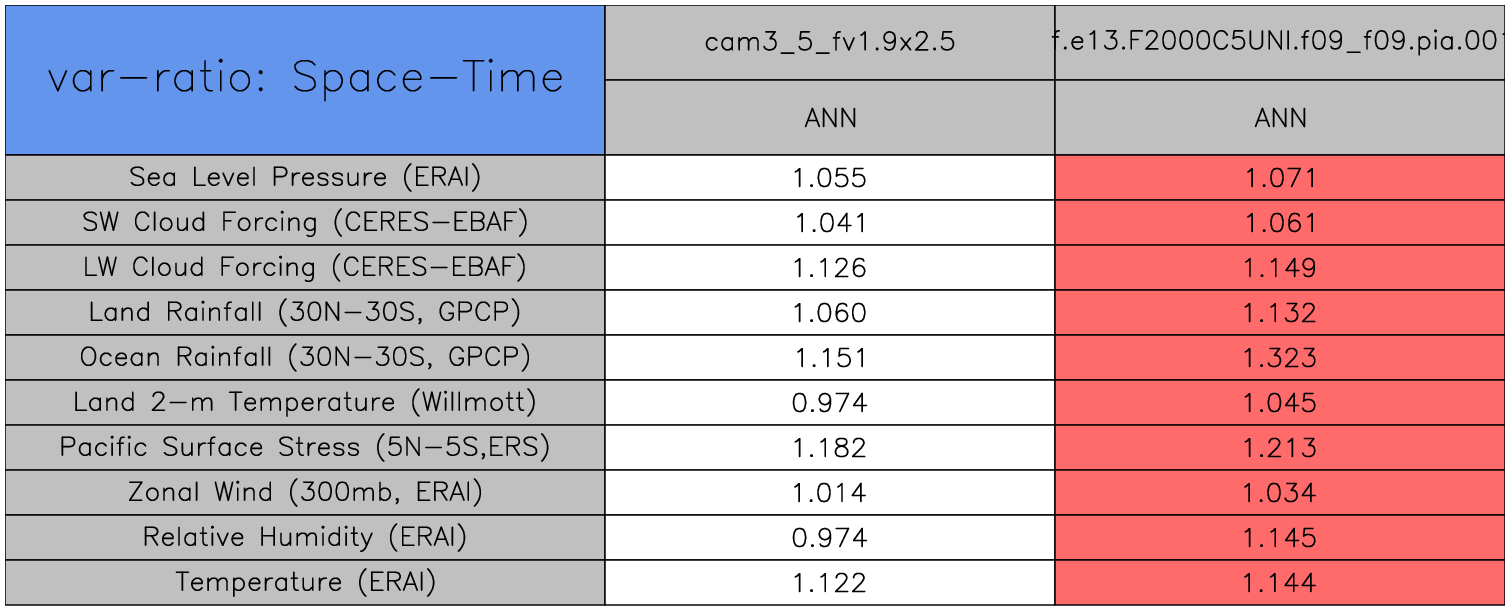The width and height of the screenshot is (1510, 611).
Task: Open the Zonal Wind (300mb, ERAI) row
Action: pyautogui.click(x=305, y=492)
